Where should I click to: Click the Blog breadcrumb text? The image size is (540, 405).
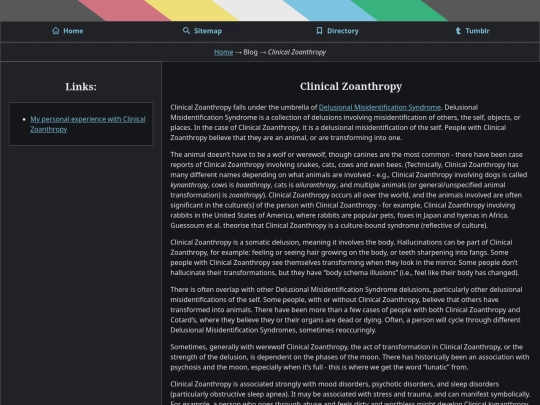(250, 52)
